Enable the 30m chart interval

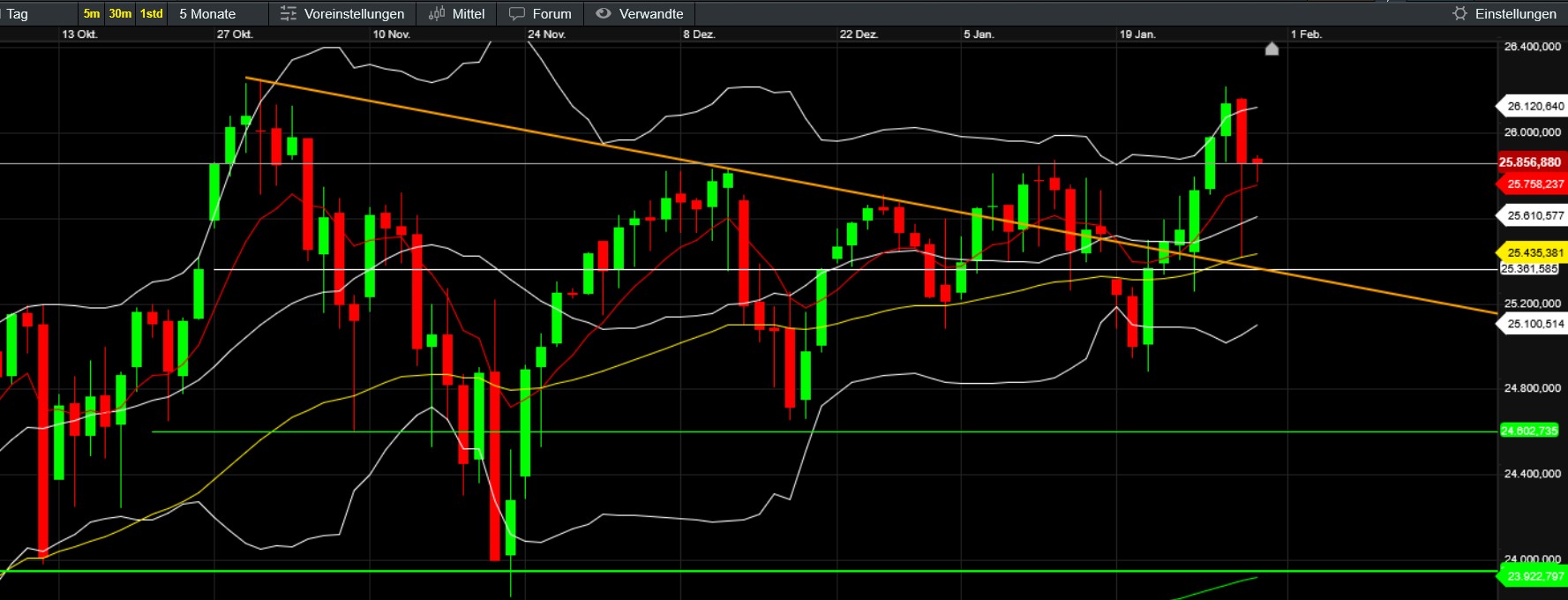pos(120,13)
